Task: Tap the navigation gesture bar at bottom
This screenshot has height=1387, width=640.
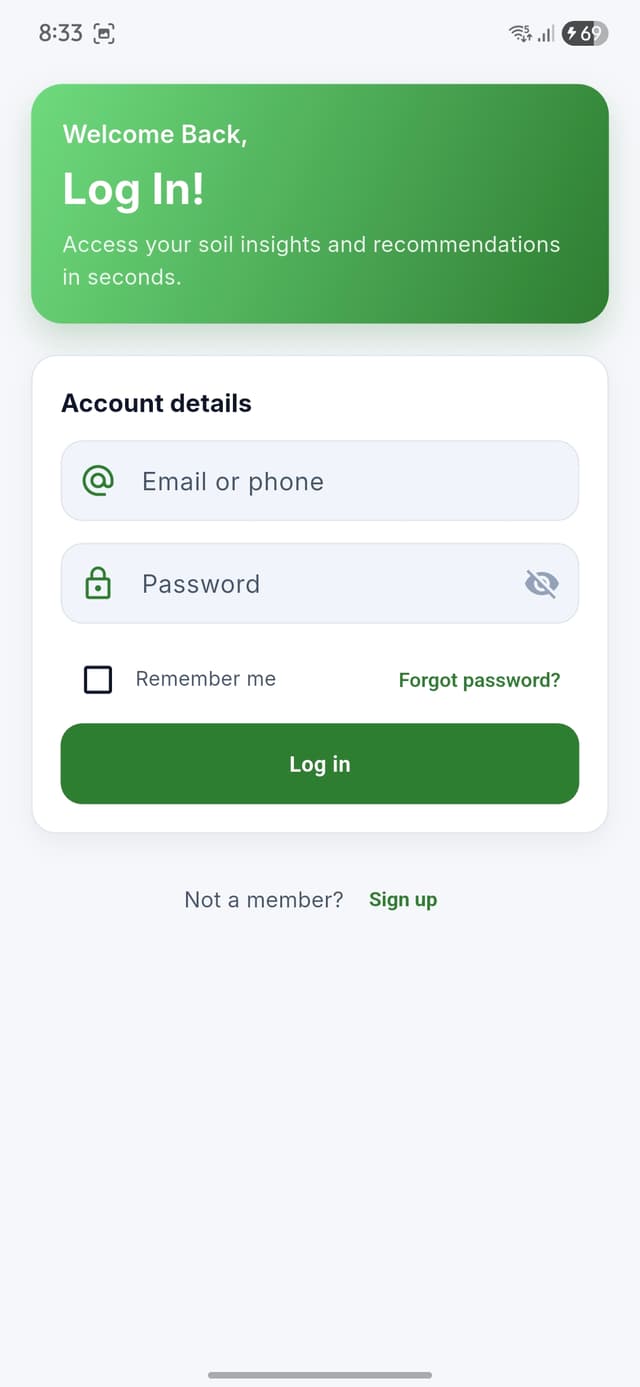Action: pos(320,1373)
